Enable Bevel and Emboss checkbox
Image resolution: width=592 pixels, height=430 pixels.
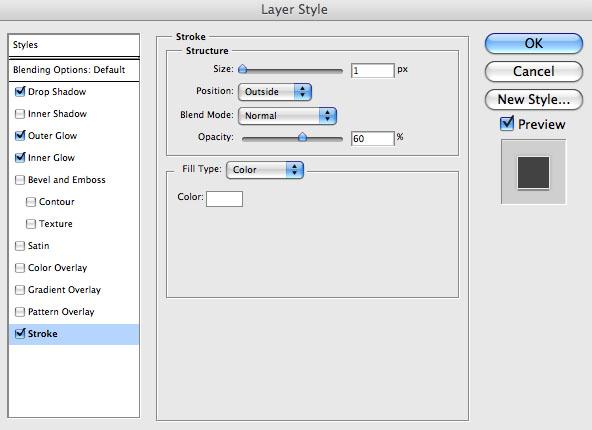[20, 180]
